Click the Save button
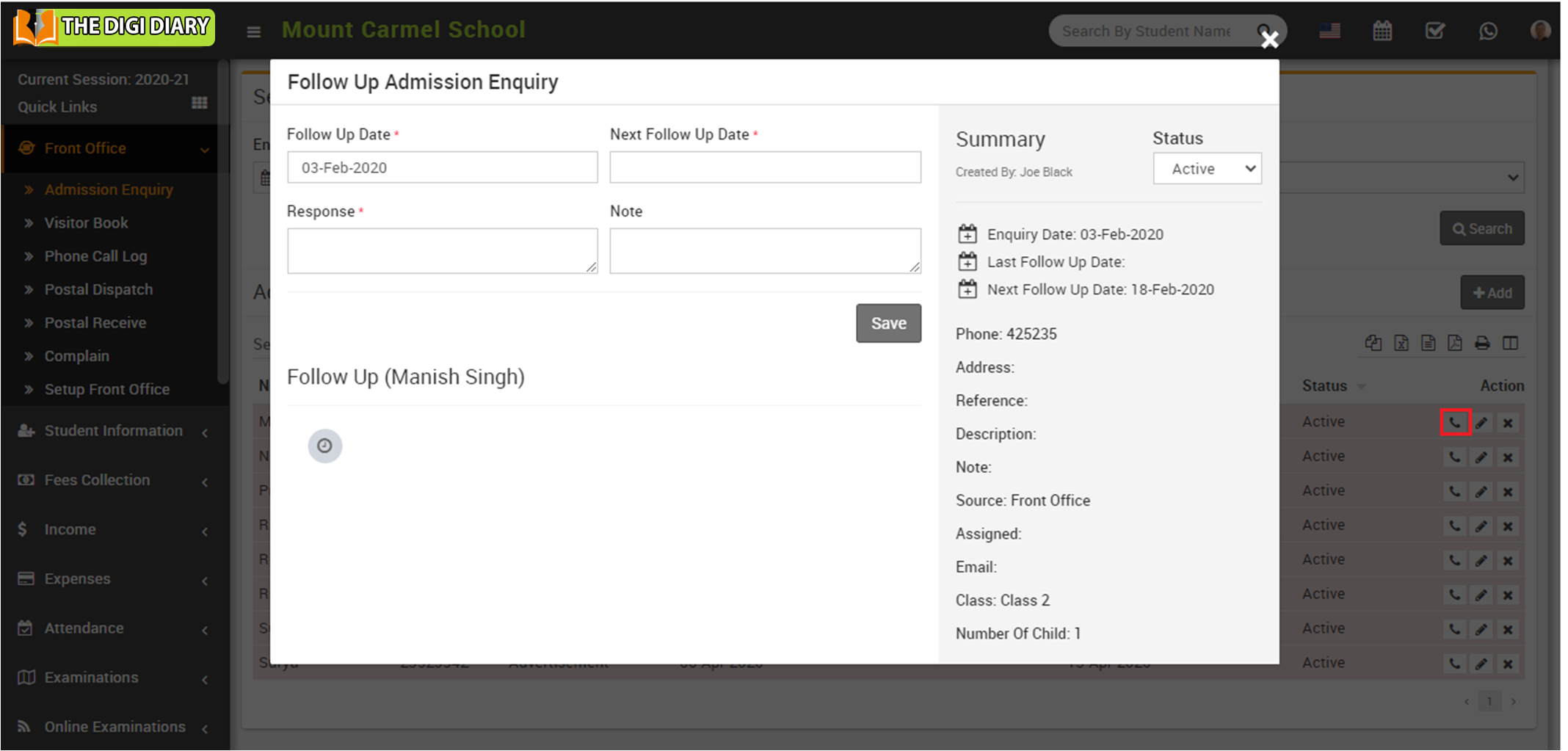The width and height of the screenshot is (1568, 751). click(888, 323)
